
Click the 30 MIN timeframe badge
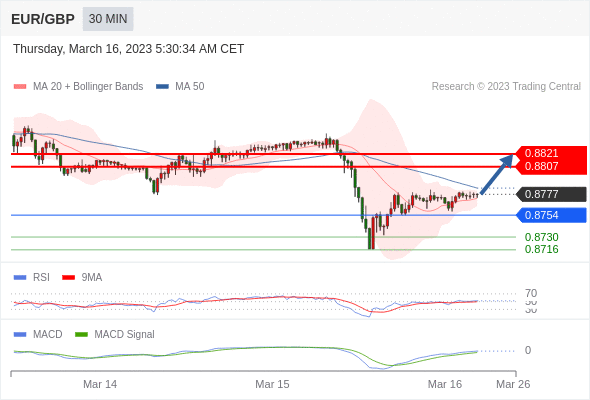108,19
